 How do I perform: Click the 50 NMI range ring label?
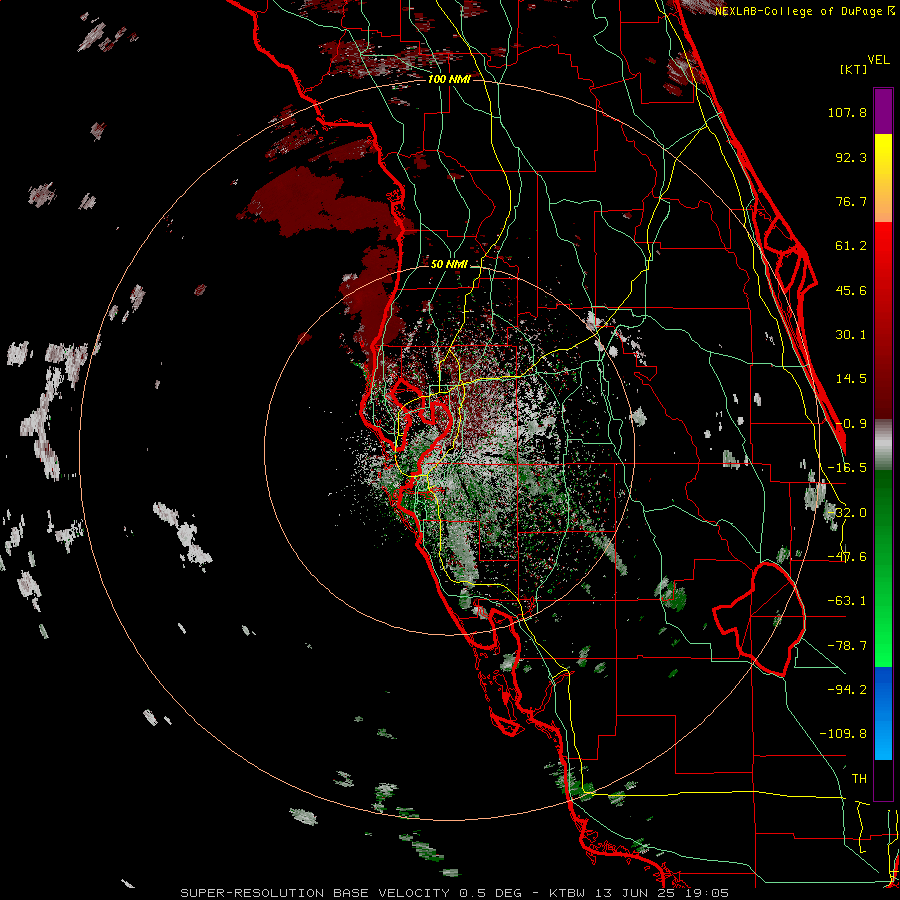tap(449, 264)
